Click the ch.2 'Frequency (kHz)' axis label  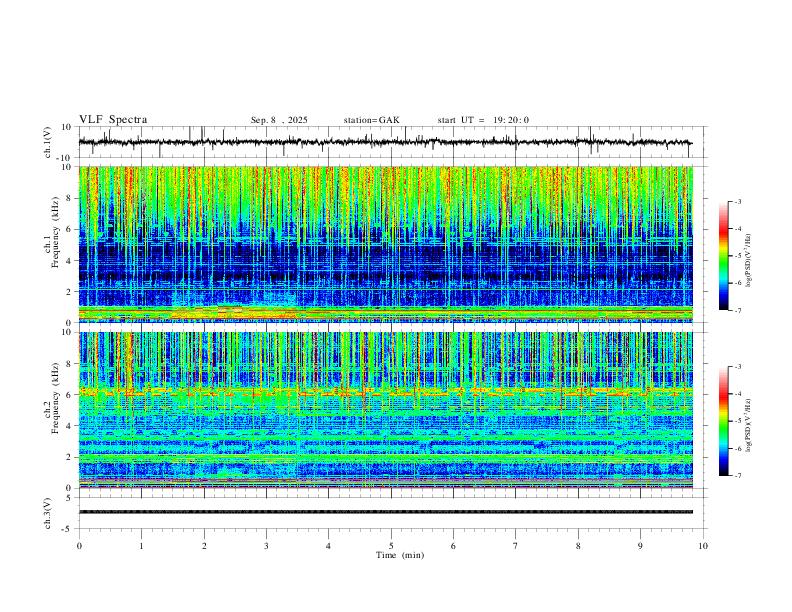56,398
